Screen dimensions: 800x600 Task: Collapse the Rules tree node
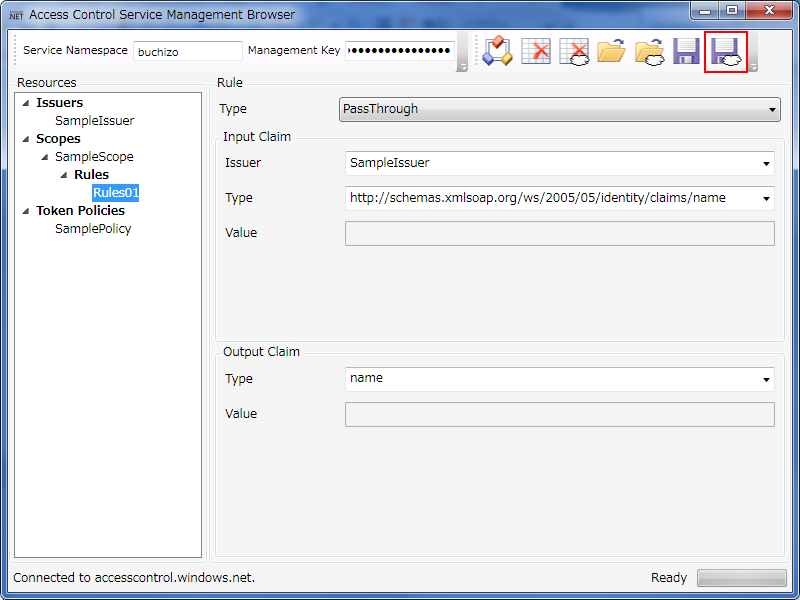tap(64, 176)
